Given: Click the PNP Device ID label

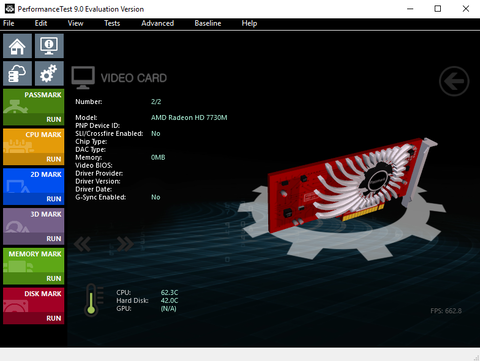Looking at the screenshot, I should [x=97, y=126].
